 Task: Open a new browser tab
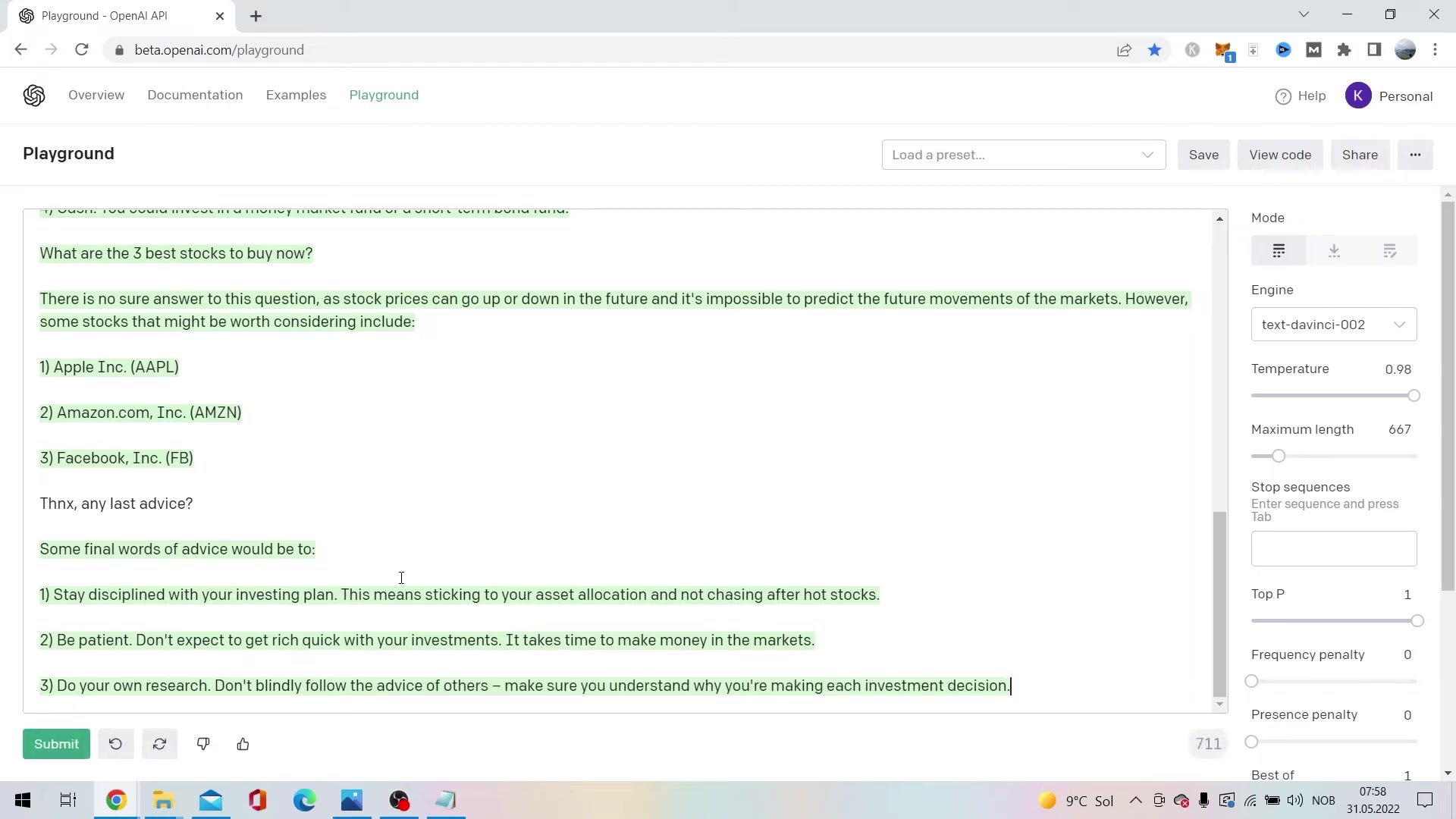click(x=256, y=16)
